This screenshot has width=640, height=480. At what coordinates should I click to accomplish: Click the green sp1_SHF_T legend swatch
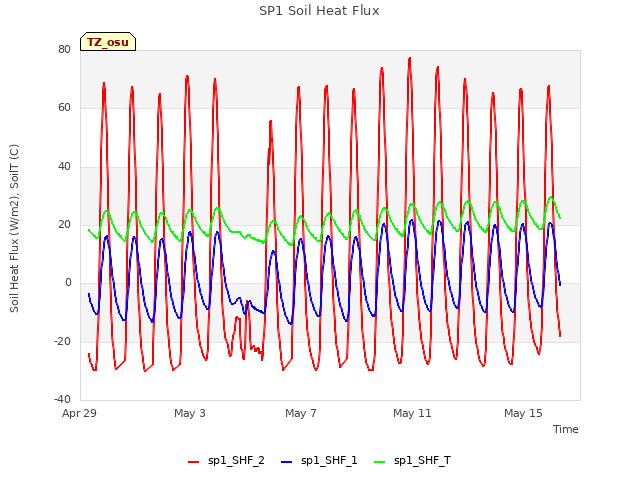point(380,462)
